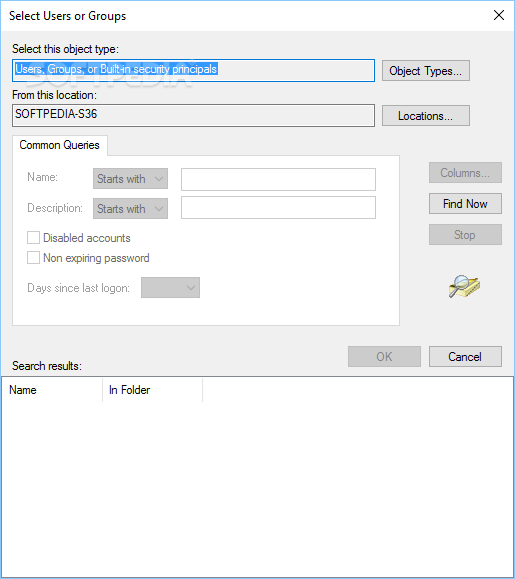Click the object type field
515x579 pixels.
[193, 71]
